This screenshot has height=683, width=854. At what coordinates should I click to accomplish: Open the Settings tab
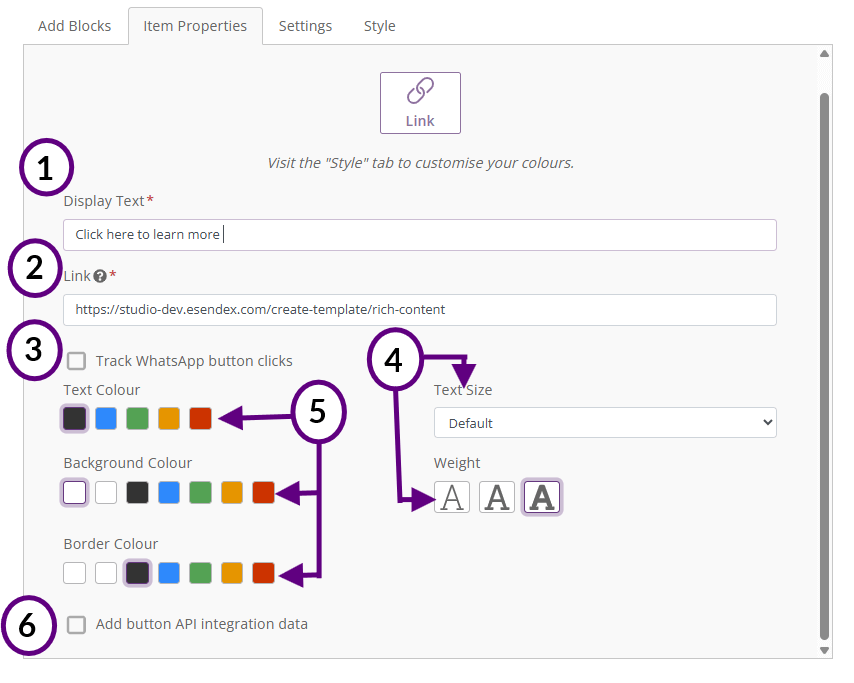305,26
